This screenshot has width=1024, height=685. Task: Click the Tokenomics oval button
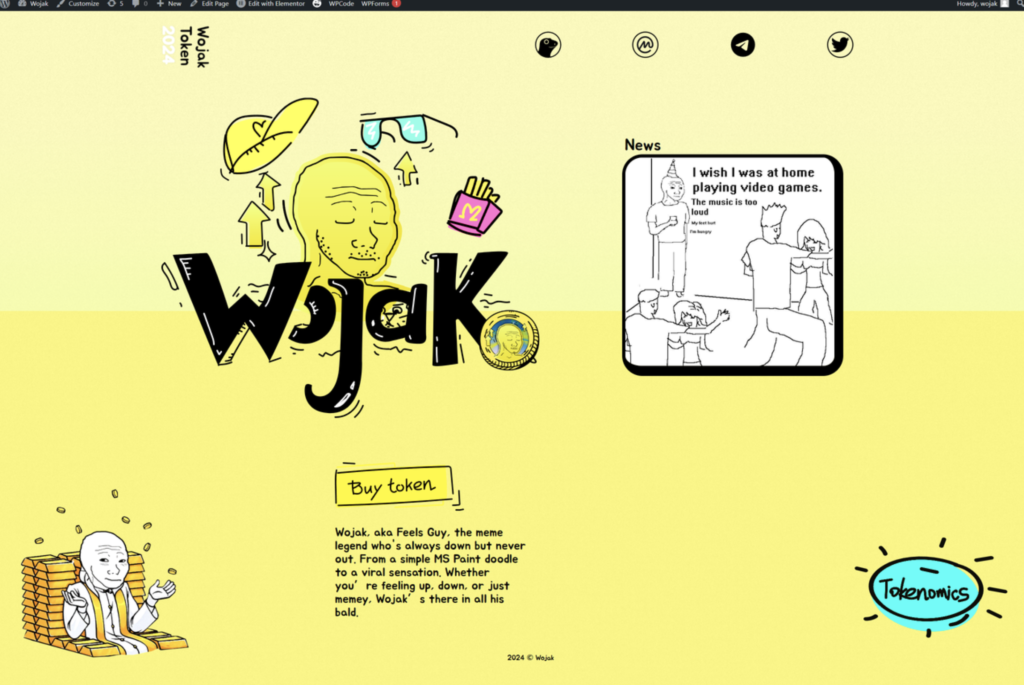click(924, 591)
